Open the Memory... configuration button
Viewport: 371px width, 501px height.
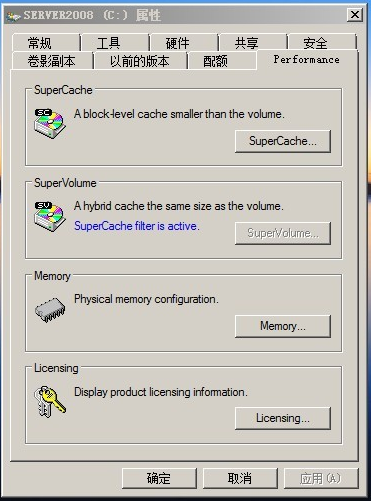[283, 326]
